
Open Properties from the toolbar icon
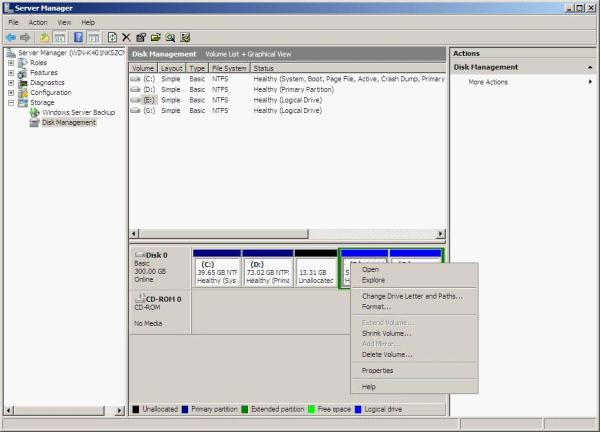click(141, 37)
